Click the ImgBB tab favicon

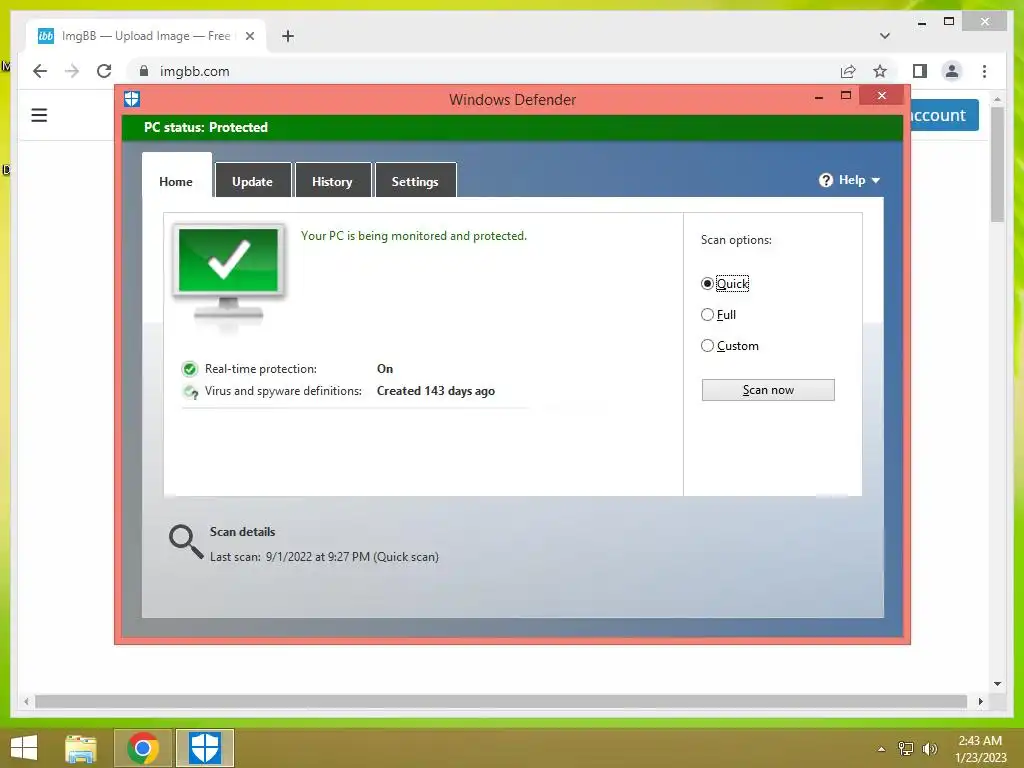(x=46, y=36)
